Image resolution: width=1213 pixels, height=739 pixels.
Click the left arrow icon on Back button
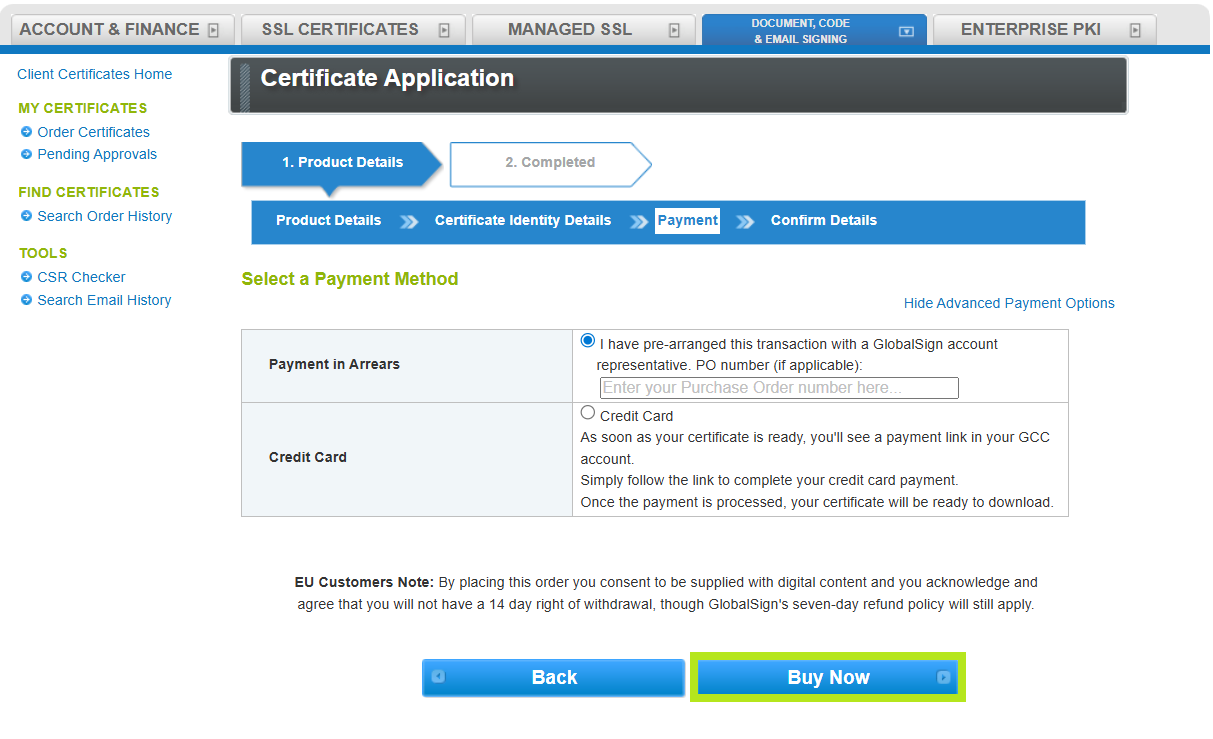(438, 677)
